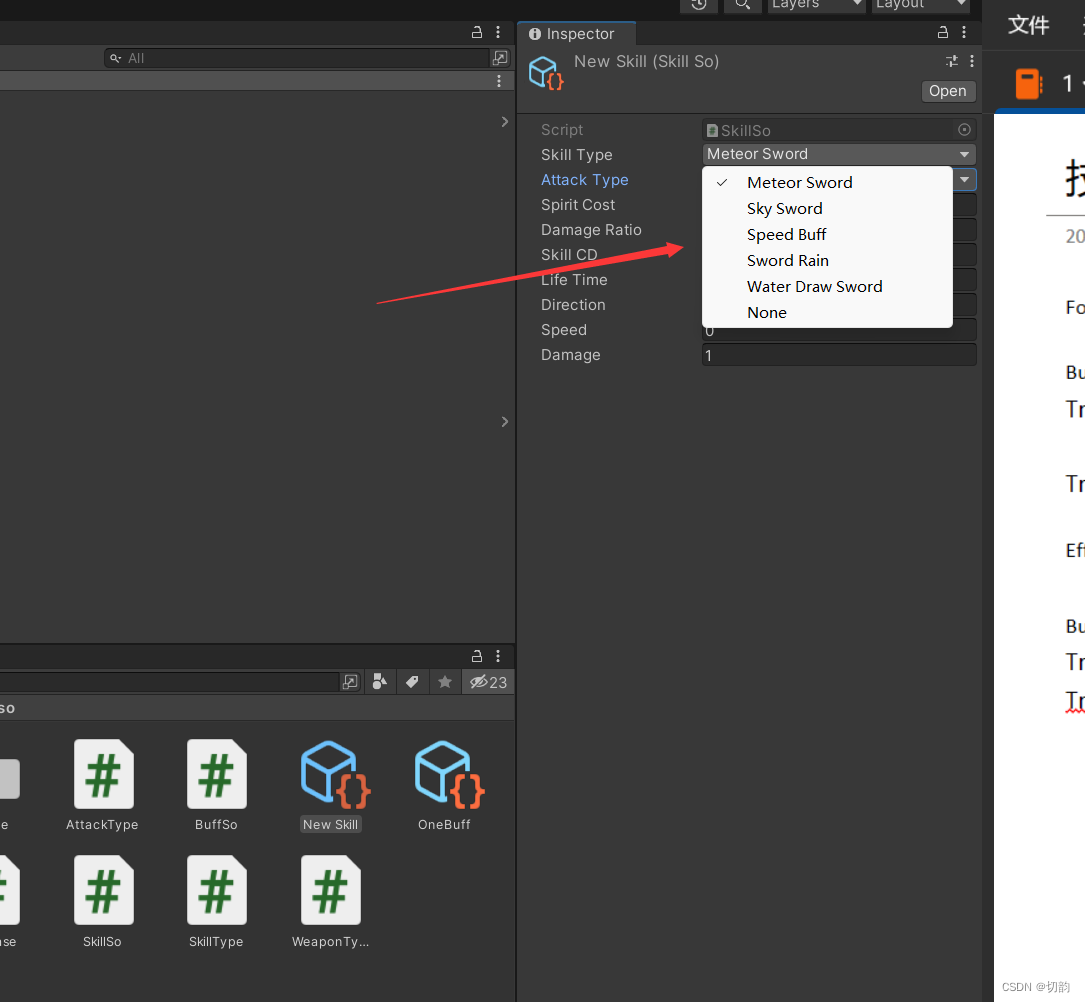This screenshot has width=1085, height=1002.
Task: Toggle hidden packages visibility showing 23
Action: point(488,682)
